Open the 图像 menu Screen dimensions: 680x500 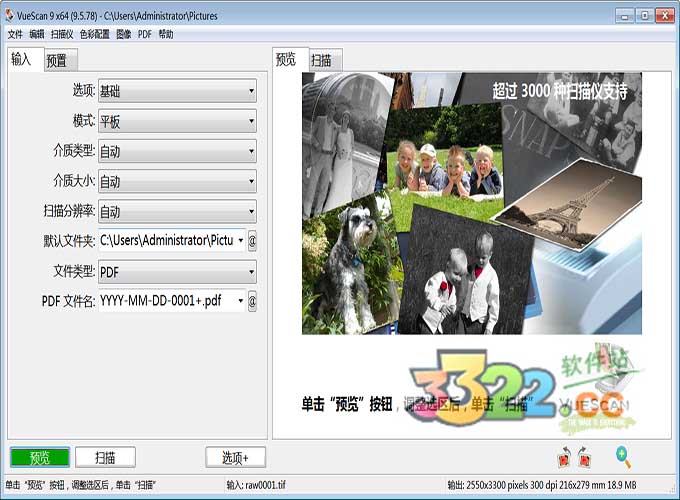click(x=124, y=34)
